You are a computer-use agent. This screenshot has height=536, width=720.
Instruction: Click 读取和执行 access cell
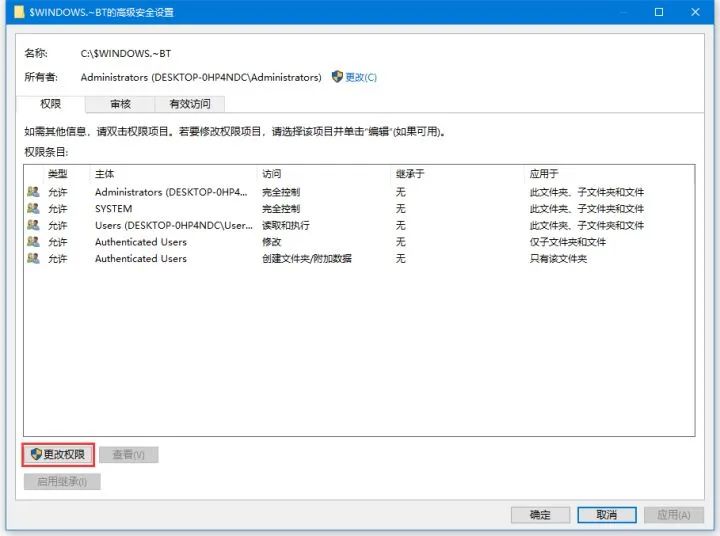(x=286, y=225)
